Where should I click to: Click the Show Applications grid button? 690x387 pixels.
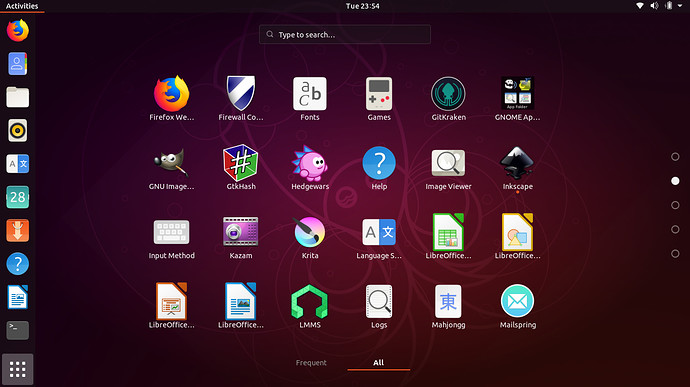click(x=18, y=369)
